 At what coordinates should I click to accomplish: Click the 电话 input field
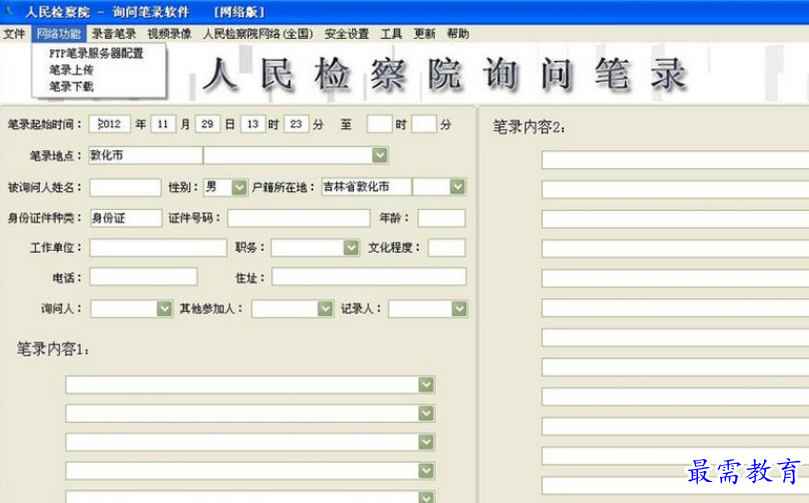pos(143,277)
